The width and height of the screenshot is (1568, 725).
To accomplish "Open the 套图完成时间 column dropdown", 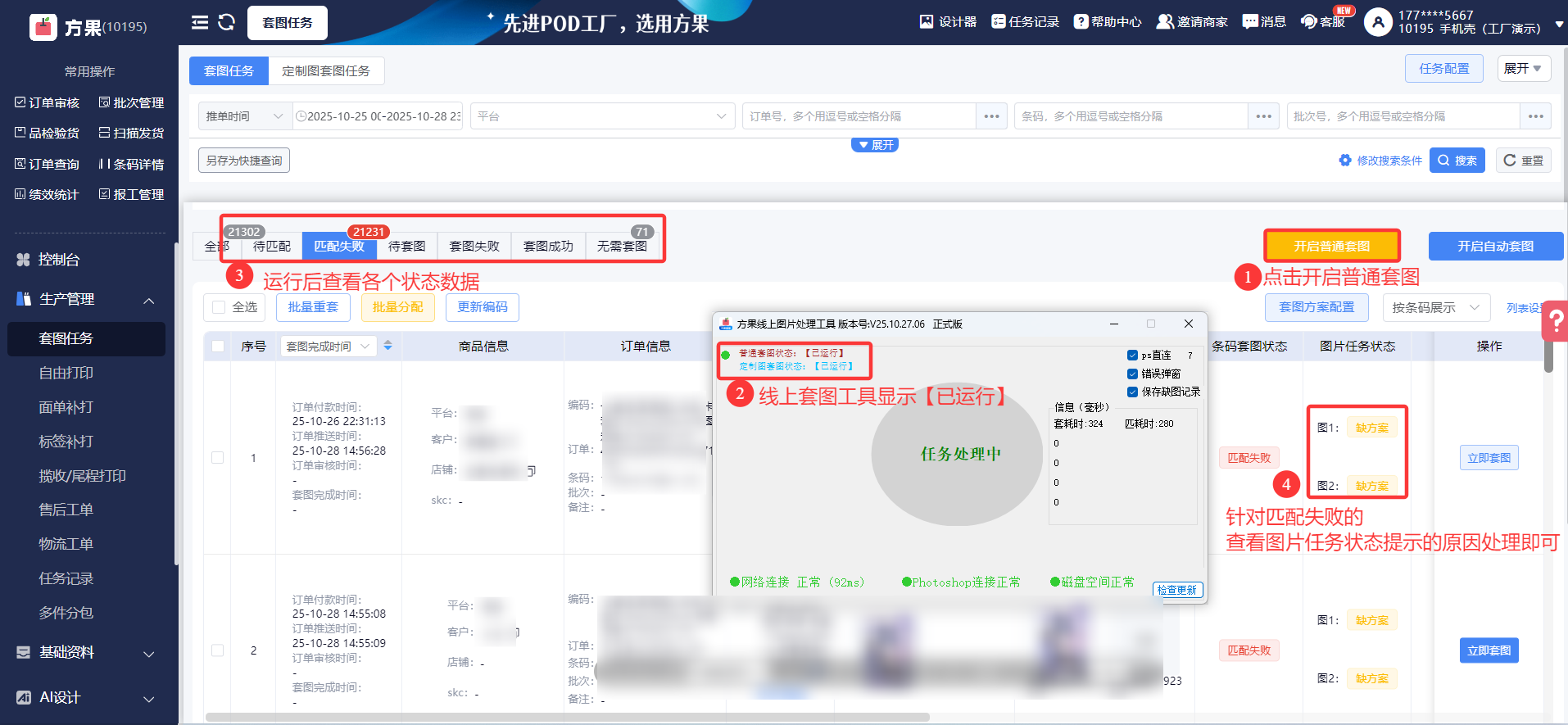I will pos(329,347).
